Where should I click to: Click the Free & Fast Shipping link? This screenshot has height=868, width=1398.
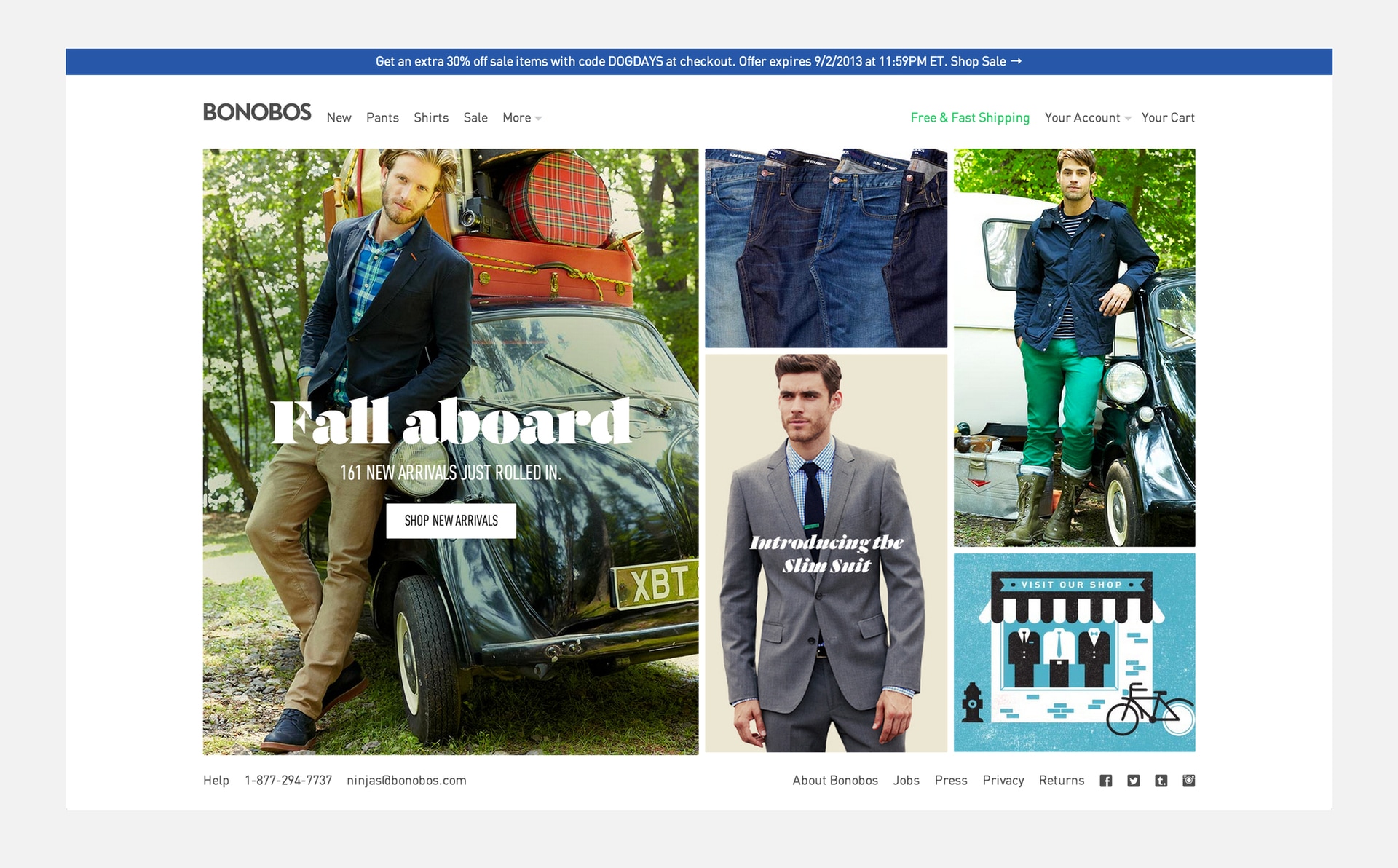[x=970, y=118]
